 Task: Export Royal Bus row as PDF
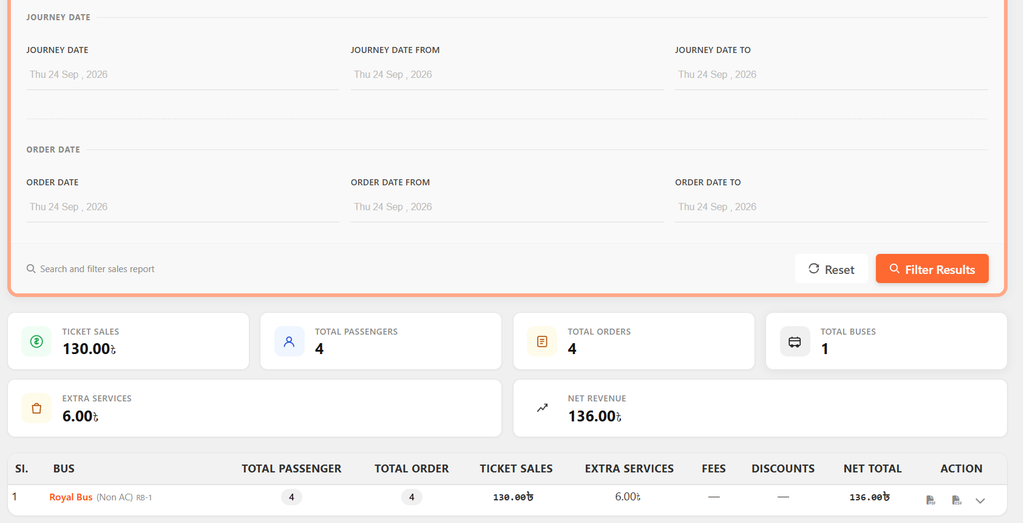coord(931,500)
